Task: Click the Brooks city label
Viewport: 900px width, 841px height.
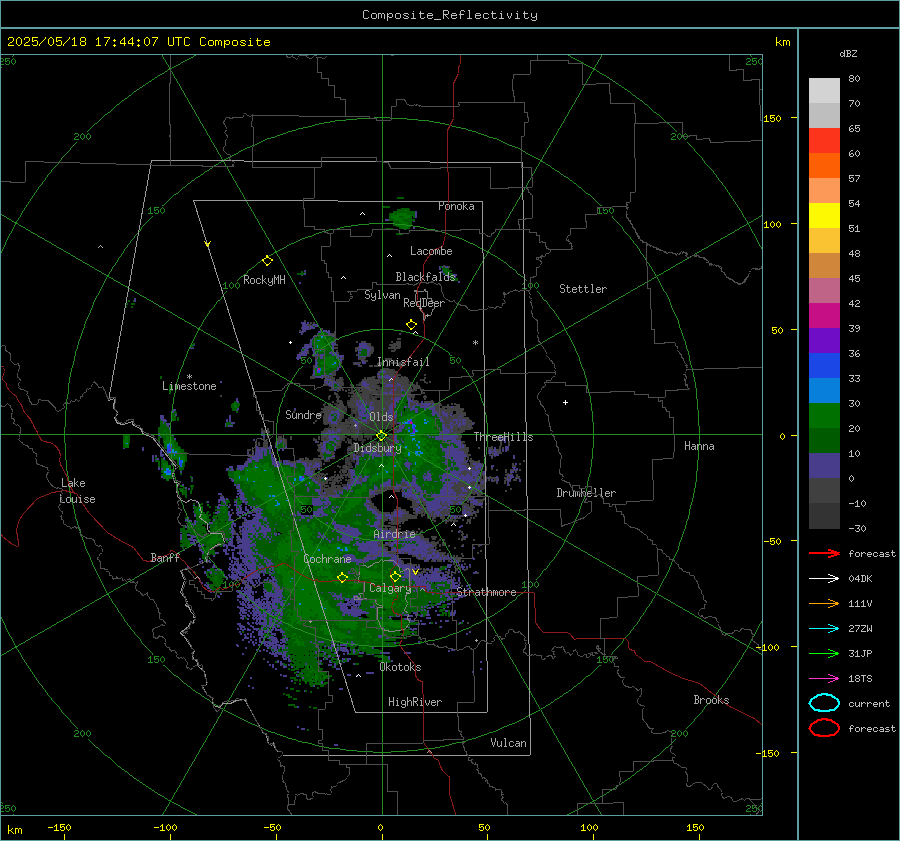Action: click(711, 700)
